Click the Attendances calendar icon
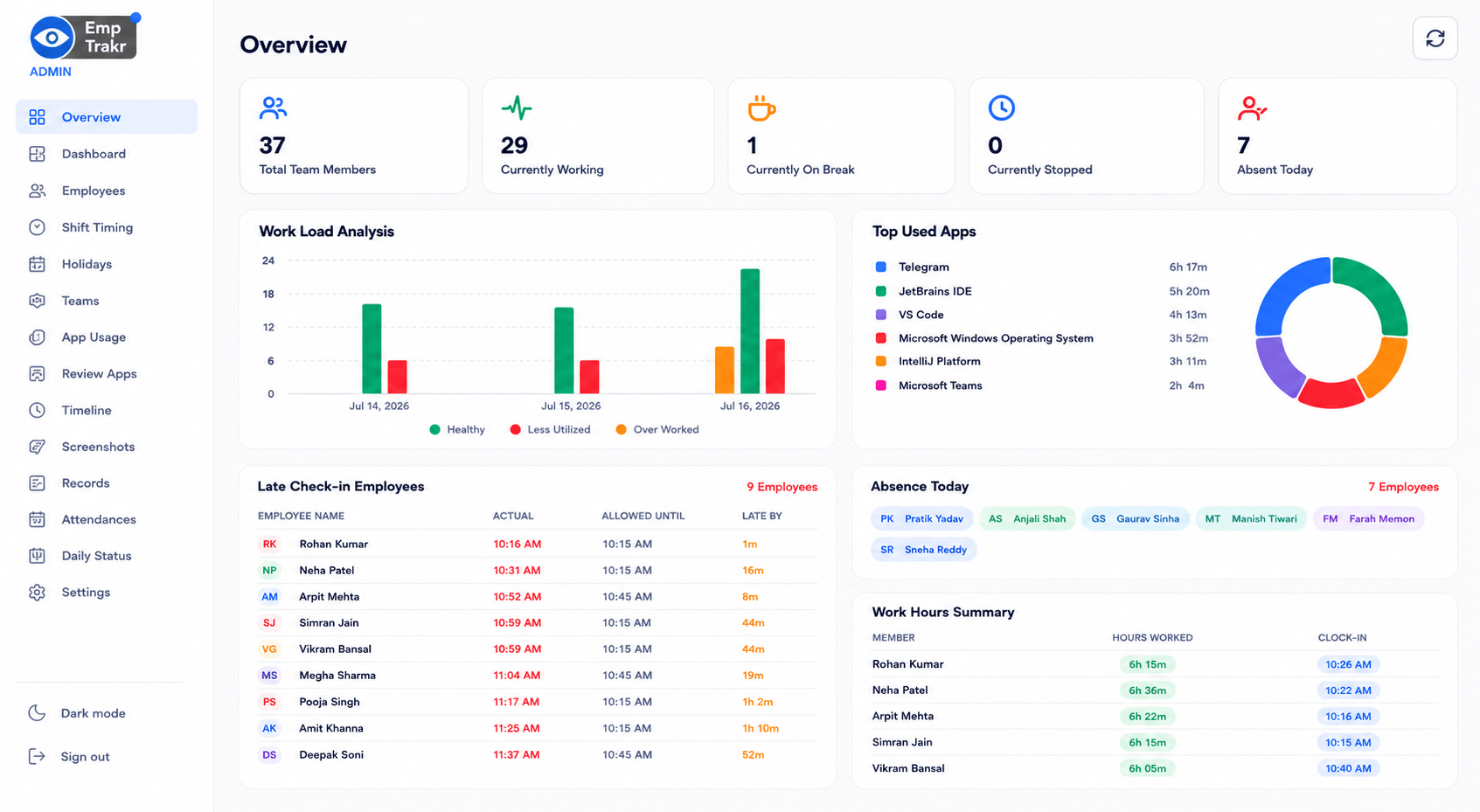This screenshot has height=812, width=1480. [x=37, y=519]
